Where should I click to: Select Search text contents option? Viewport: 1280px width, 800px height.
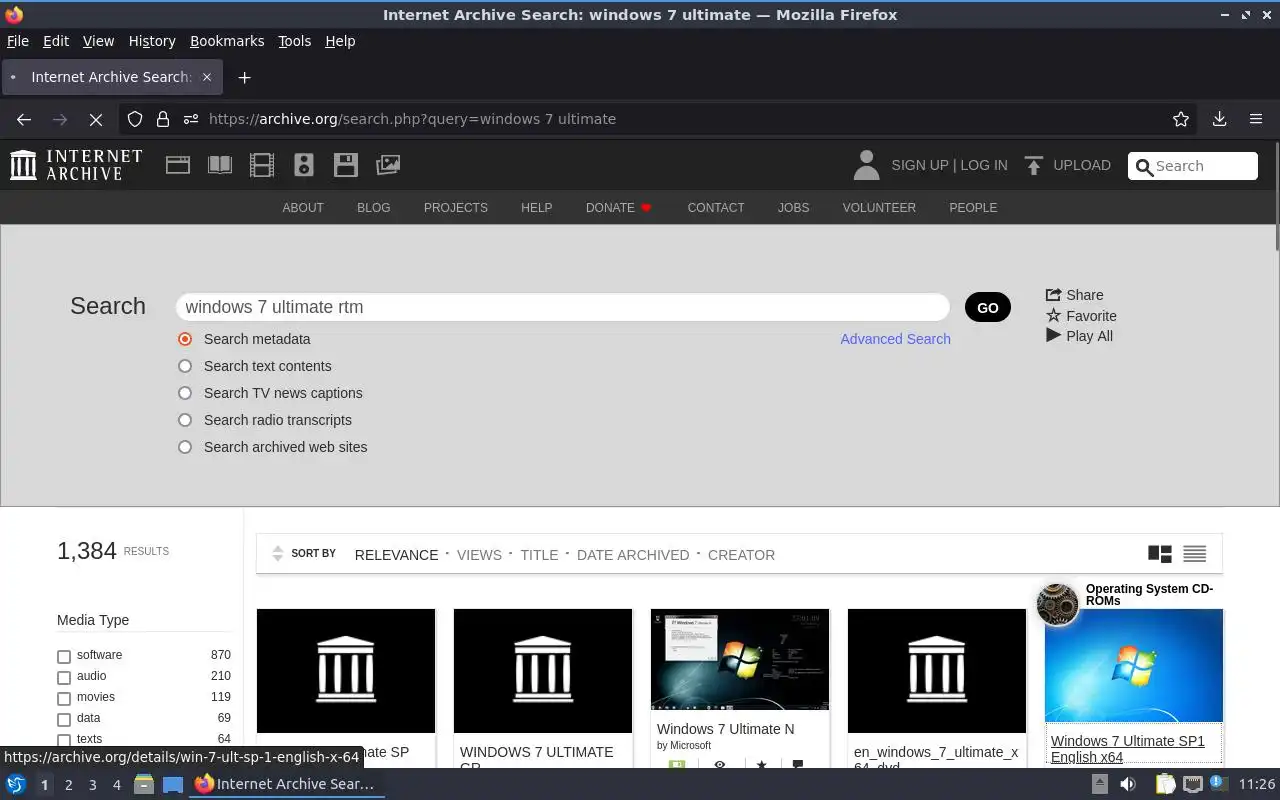(185, 366)
